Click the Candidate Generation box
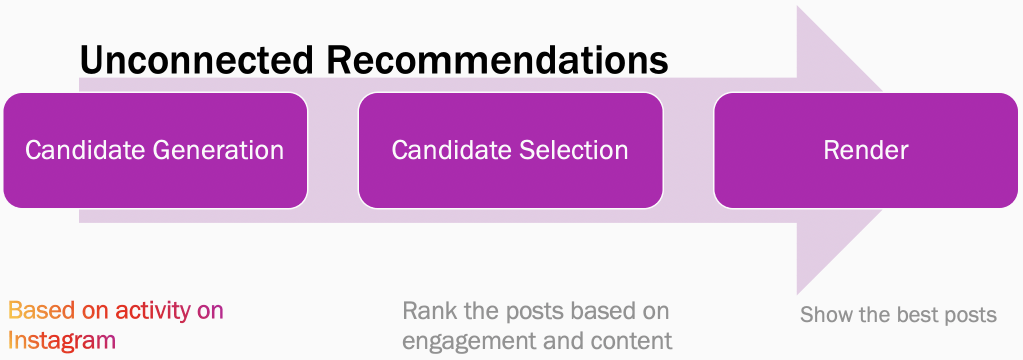1023x360 pixels. [x=155, y=151]
